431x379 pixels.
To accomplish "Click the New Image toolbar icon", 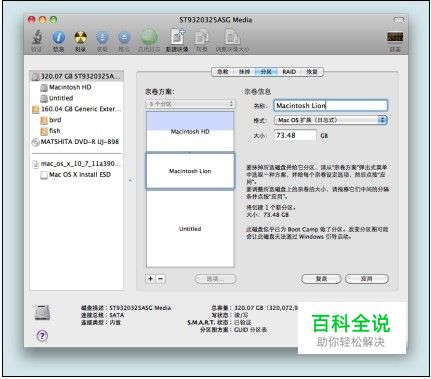I will pyautogui.click(x=177, y=37).
